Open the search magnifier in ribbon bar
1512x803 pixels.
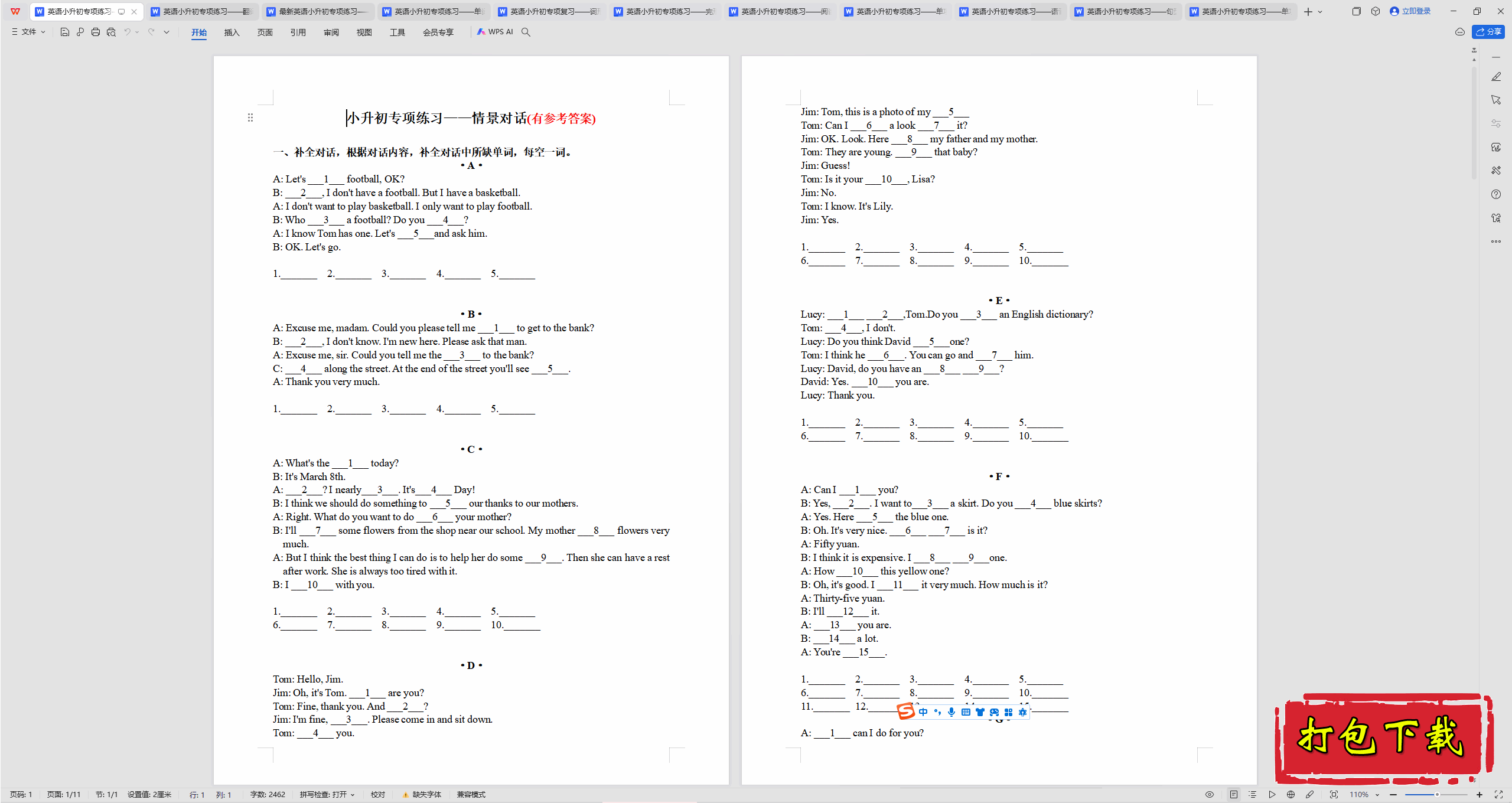[x=526, y=32]
